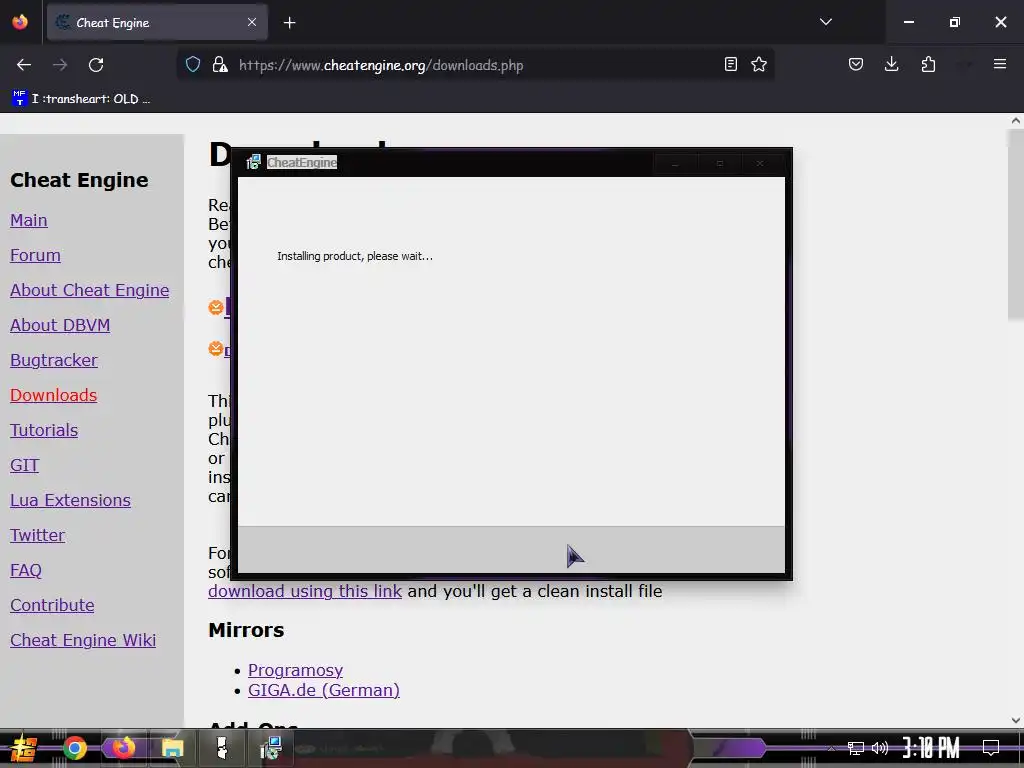The width and height of the screenshot is (1024, 768).
Task: Show site security padlock information
Action: coord(220,64)
